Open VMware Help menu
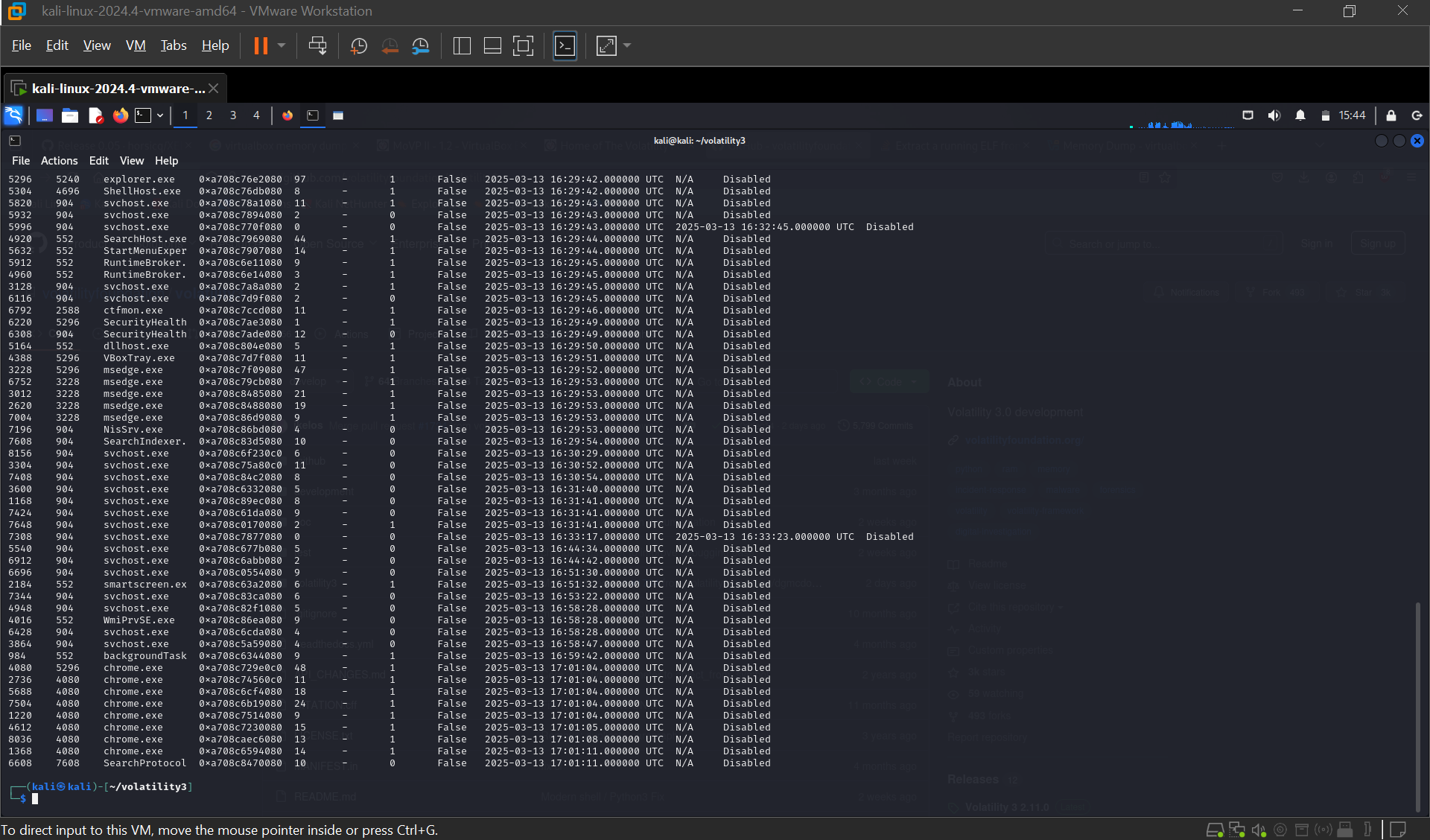This screenshot has width=1430, height=840. (x=215, y=45)
